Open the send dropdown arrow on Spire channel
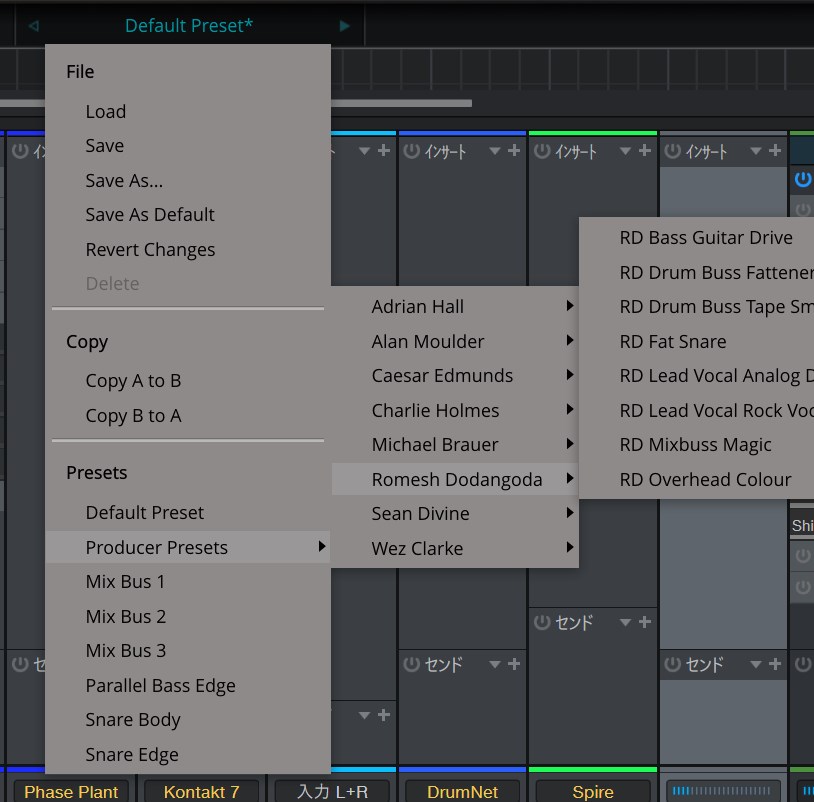Image resolution: width=814 pixels, height=802 pixels. pos(624,622)
